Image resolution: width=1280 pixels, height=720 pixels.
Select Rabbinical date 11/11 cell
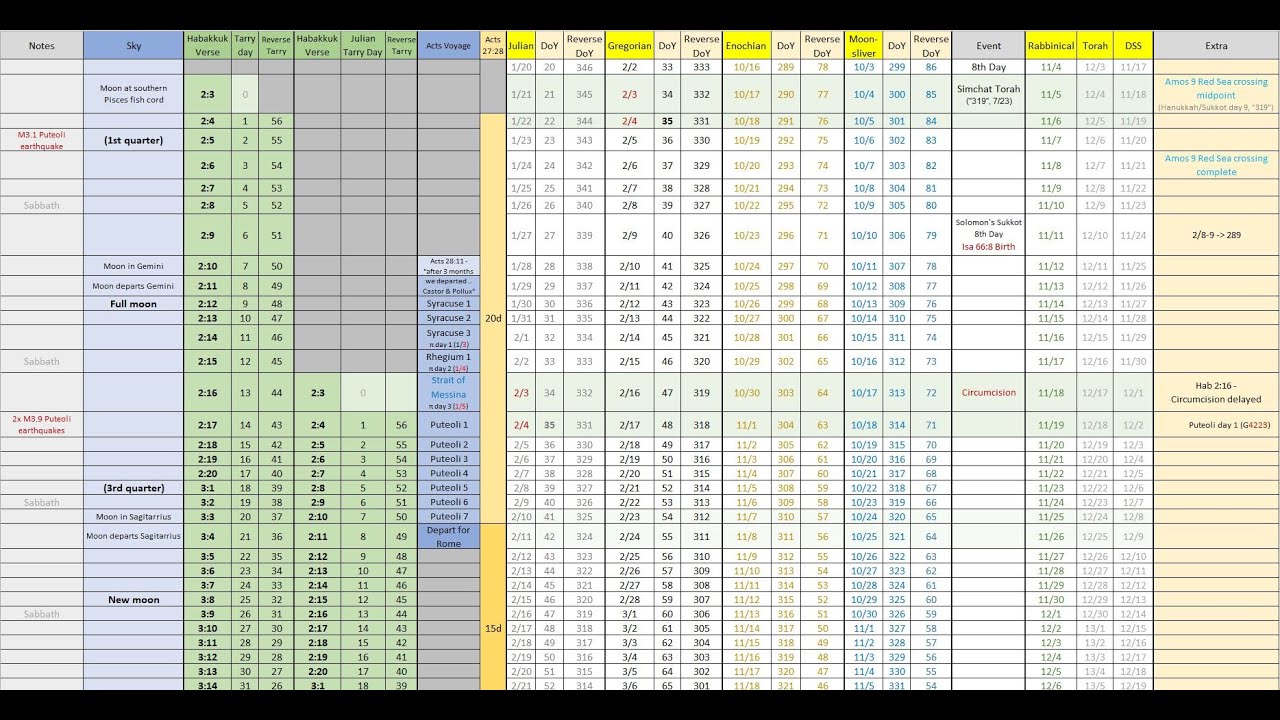point(1051,235)
